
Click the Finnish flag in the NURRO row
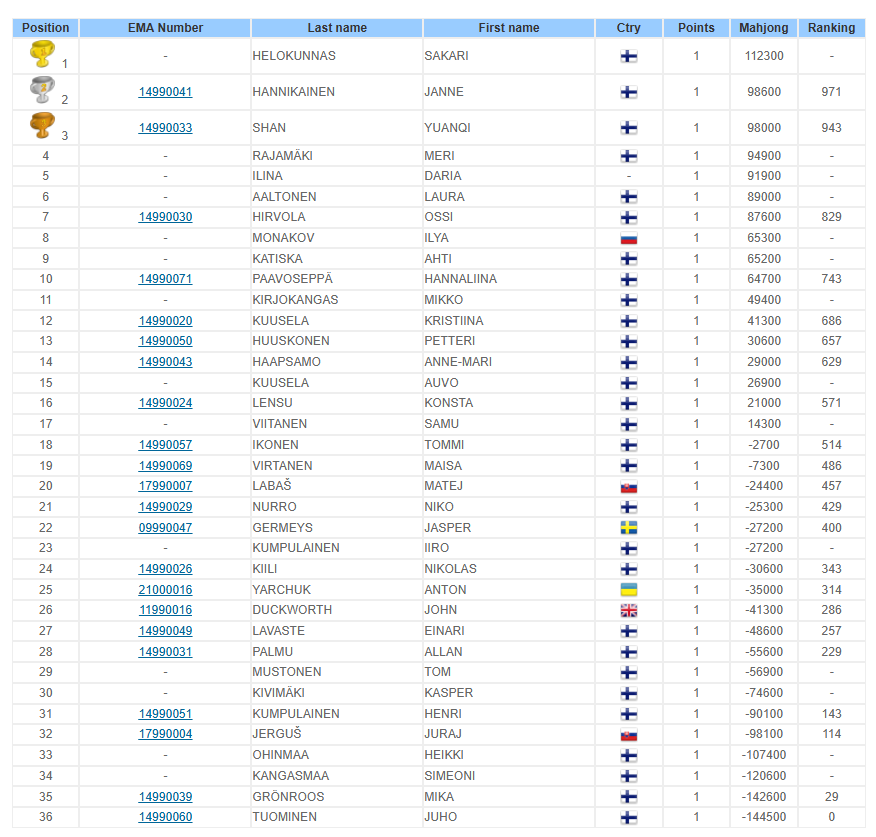(x=629, y=507)
